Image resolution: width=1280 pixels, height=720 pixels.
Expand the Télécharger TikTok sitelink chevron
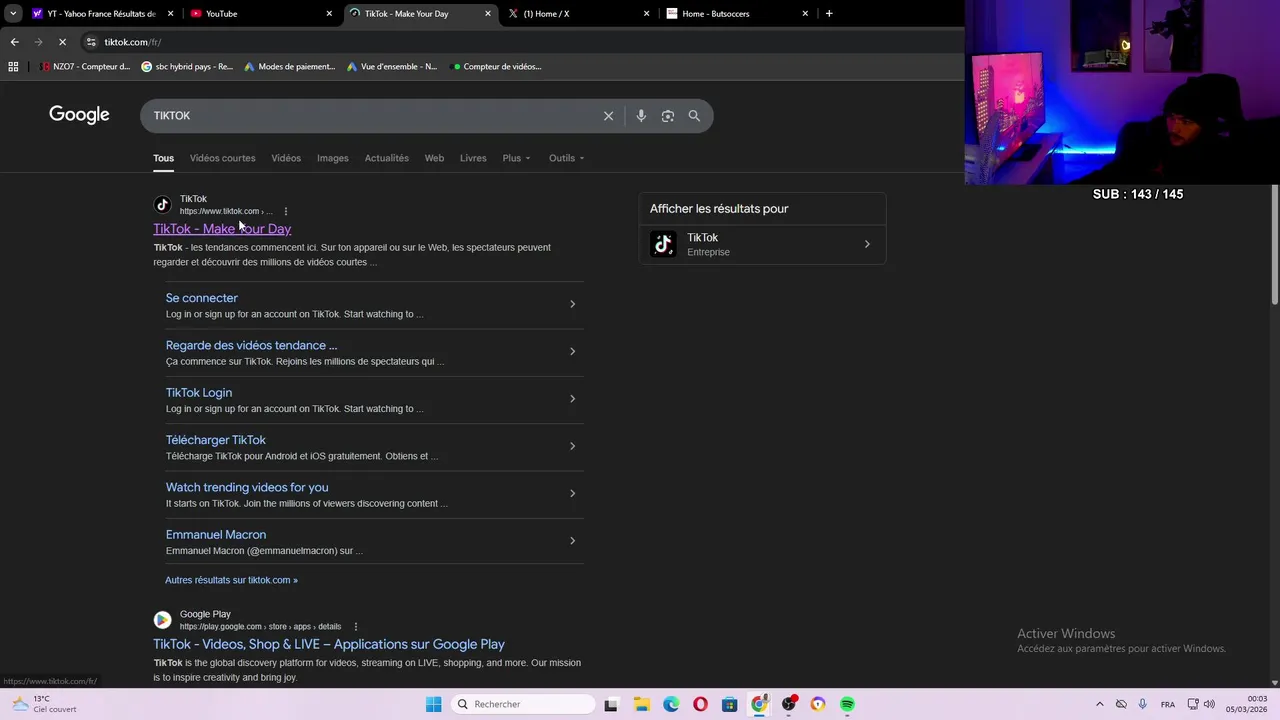coord(572,446)
